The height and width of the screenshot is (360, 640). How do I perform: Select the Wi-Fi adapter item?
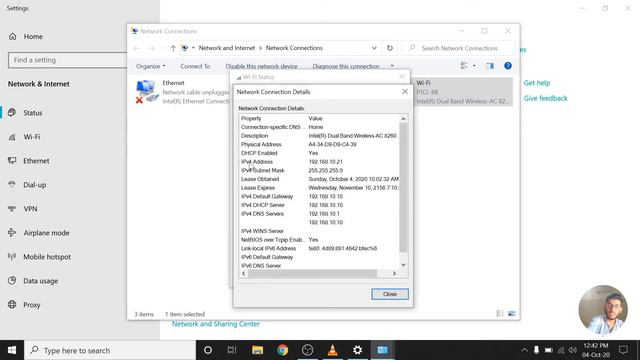[463, 92]
